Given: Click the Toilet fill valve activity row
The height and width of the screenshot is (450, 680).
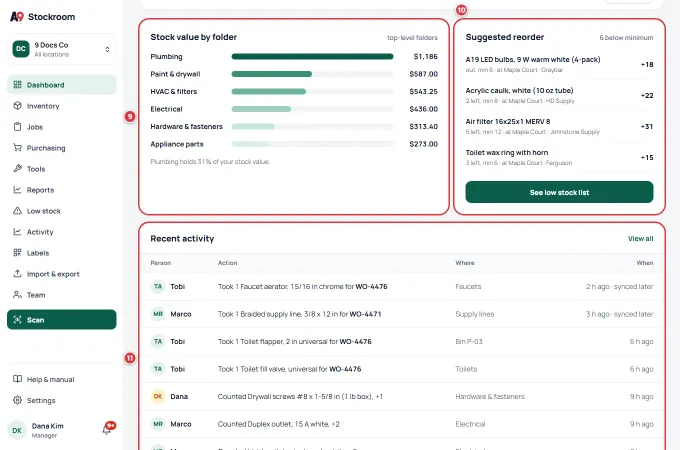Looking at the screenshot, I should (402, 369).
